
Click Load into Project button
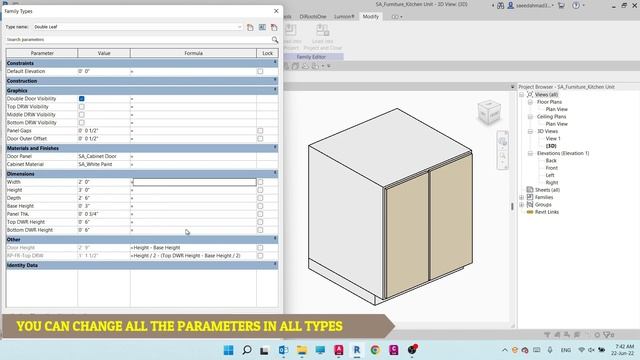292,38
